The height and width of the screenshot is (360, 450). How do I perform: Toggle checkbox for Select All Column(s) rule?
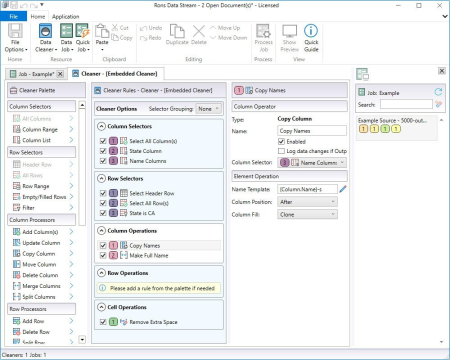pyautogui.click(x=103, y=141)
